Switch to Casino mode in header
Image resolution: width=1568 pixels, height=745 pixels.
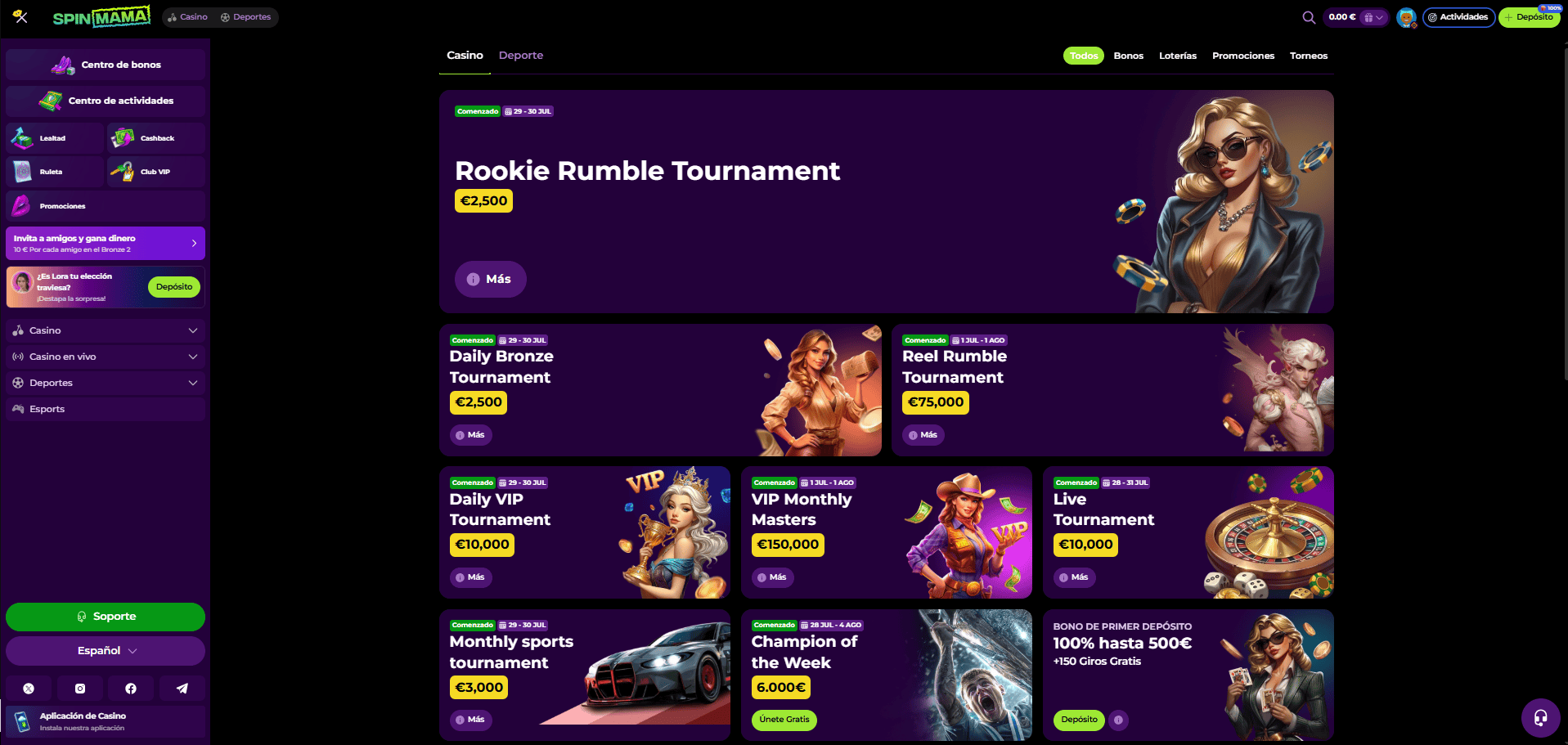pos(187,17)
